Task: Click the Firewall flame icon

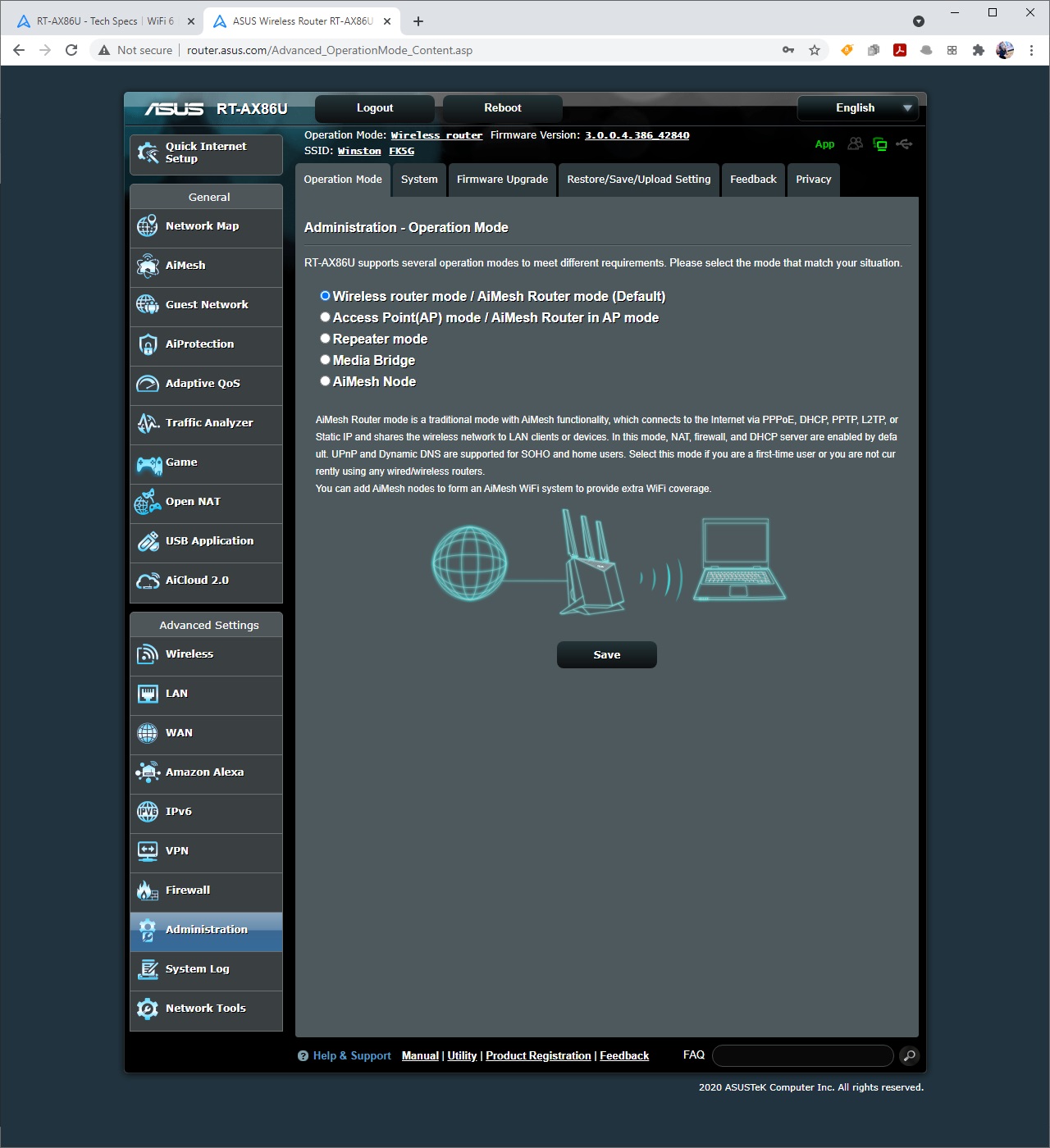Action: pyautogui.click(x=148, y=891)
